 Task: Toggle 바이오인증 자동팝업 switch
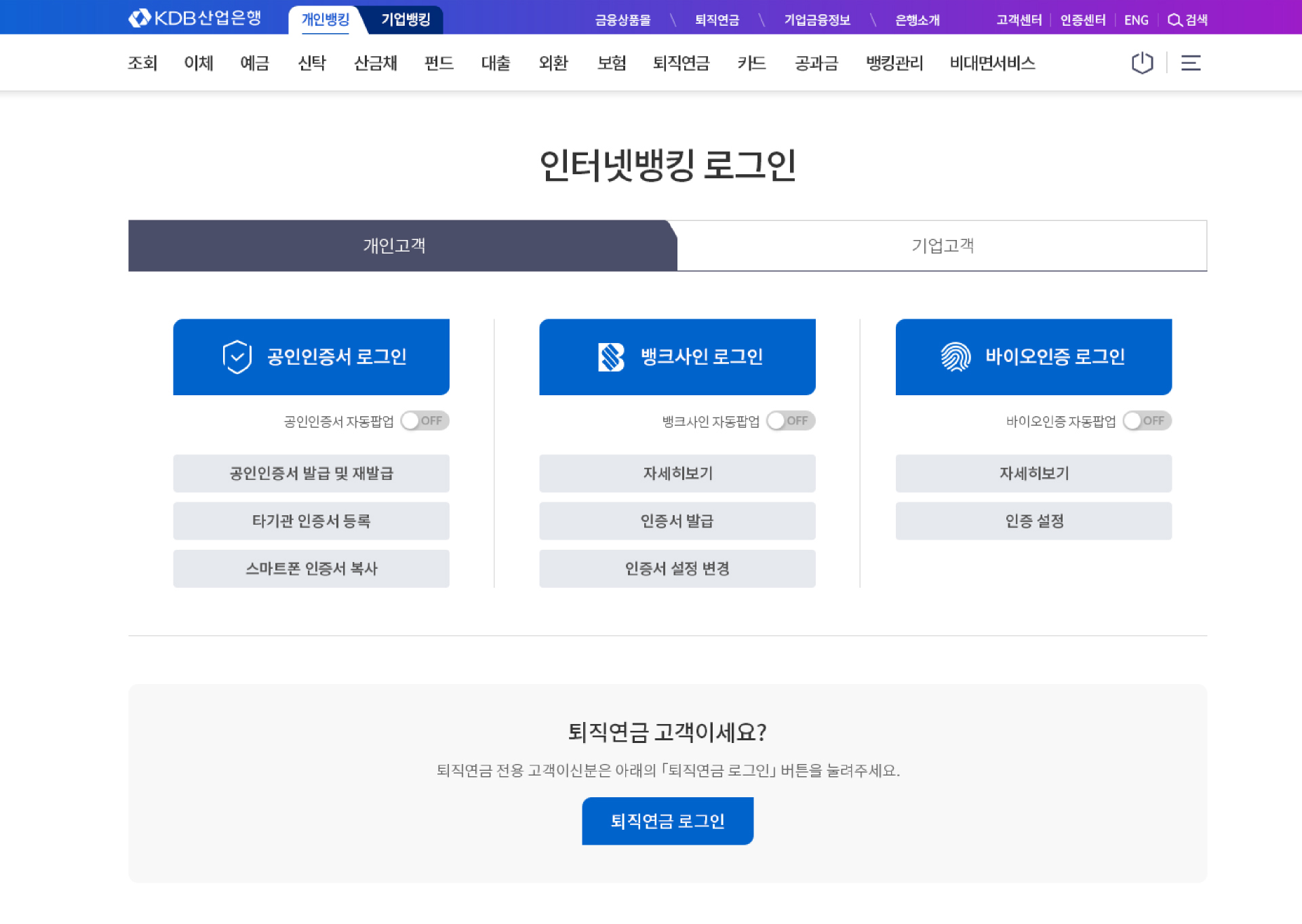pos(1147,421)
